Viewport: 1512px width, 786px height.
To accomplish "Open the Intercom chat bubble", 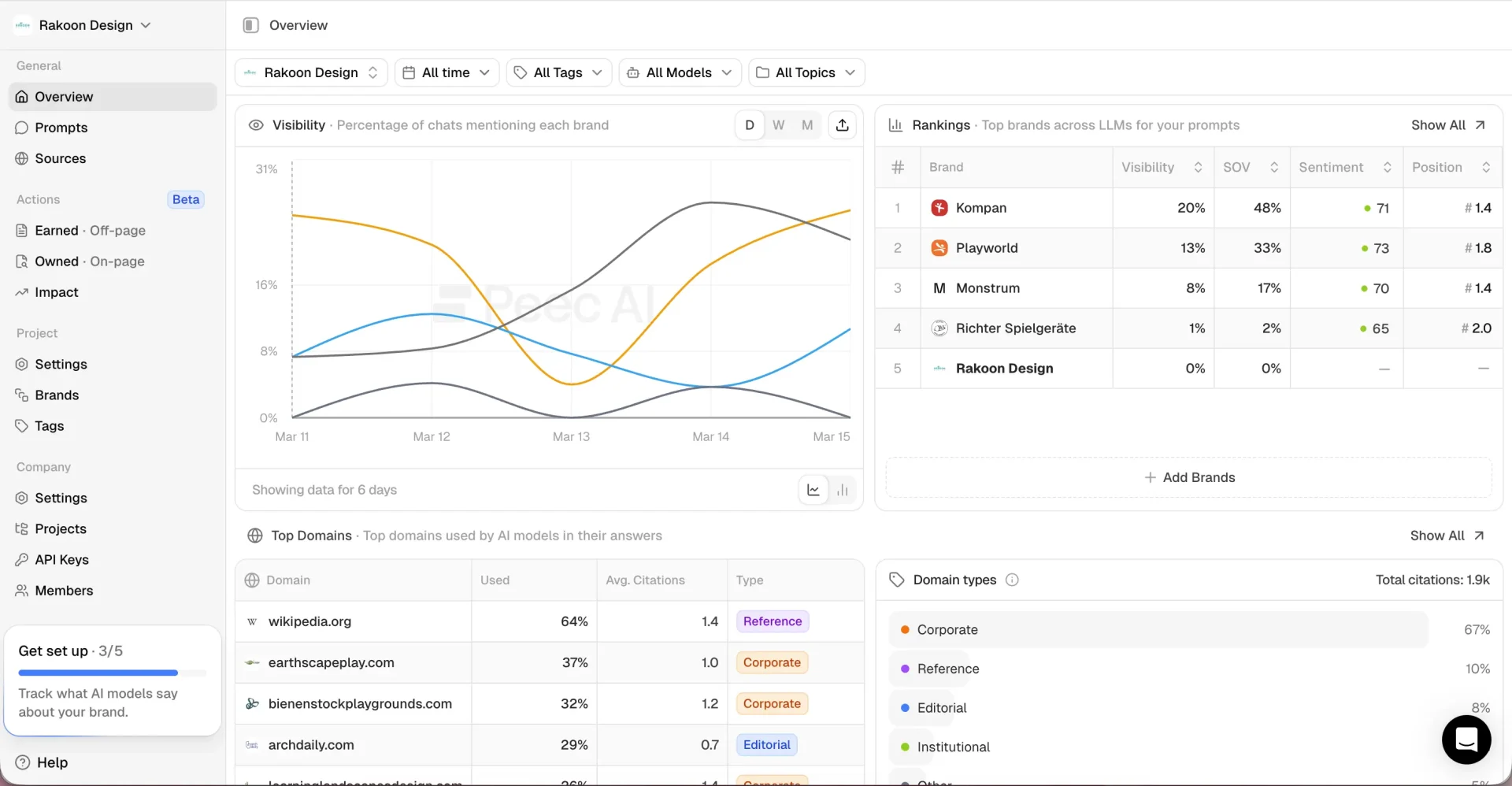I will click(x=1466, y=740).
